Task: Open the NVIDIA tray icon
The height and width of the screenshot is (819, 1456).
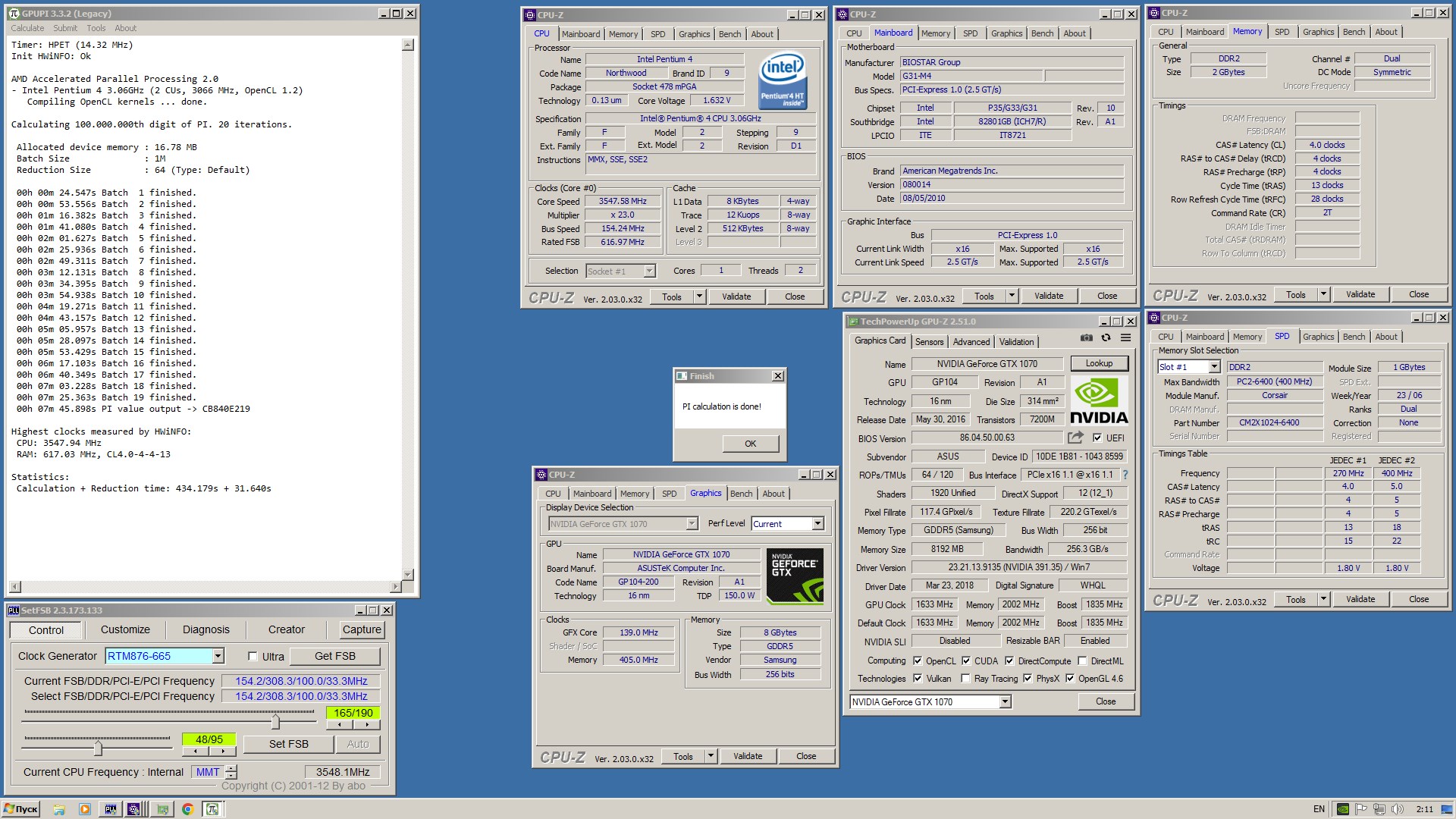Action: 1343,809
